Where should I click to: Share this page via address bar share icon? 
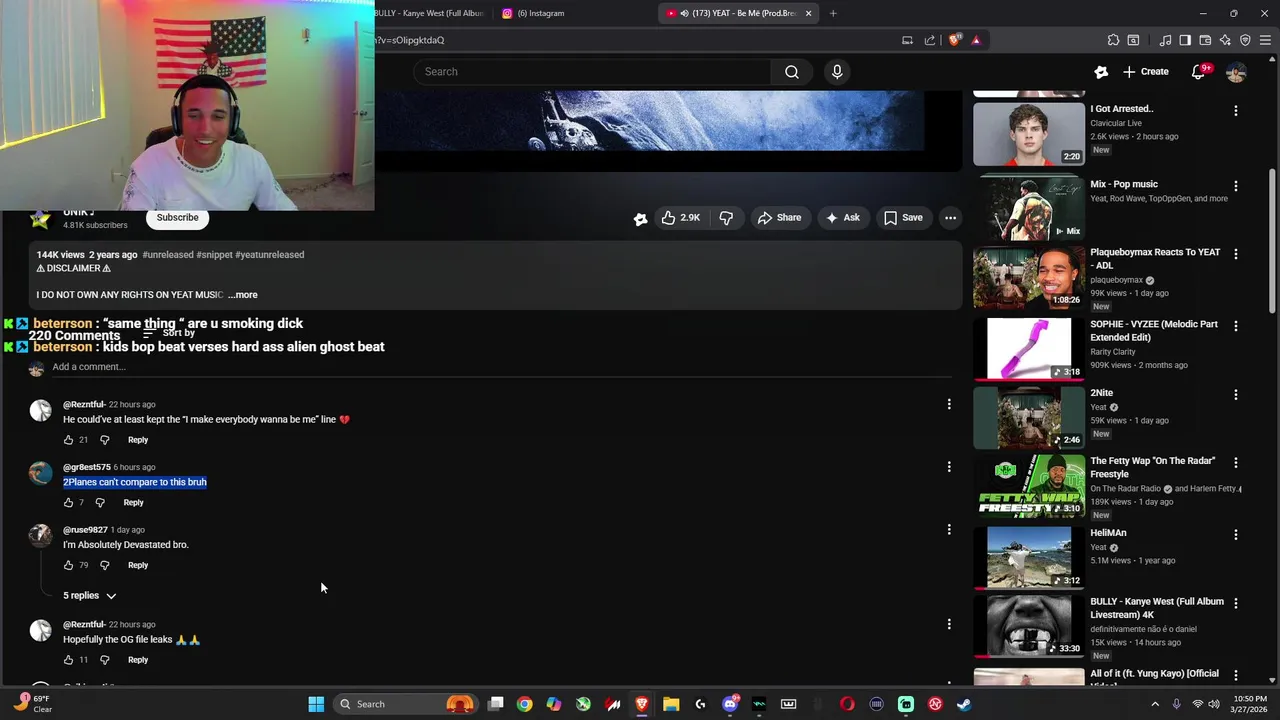click(x=930, y=40)
